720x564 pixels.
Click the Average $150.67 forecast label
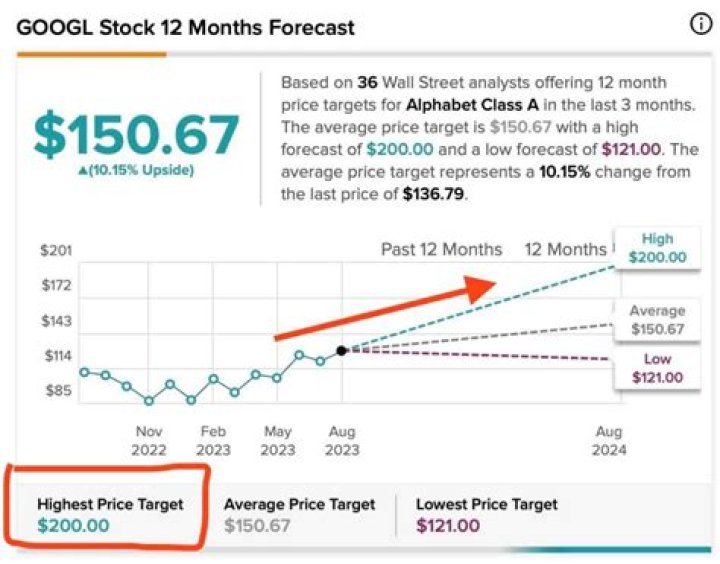(x=657, y=320)
